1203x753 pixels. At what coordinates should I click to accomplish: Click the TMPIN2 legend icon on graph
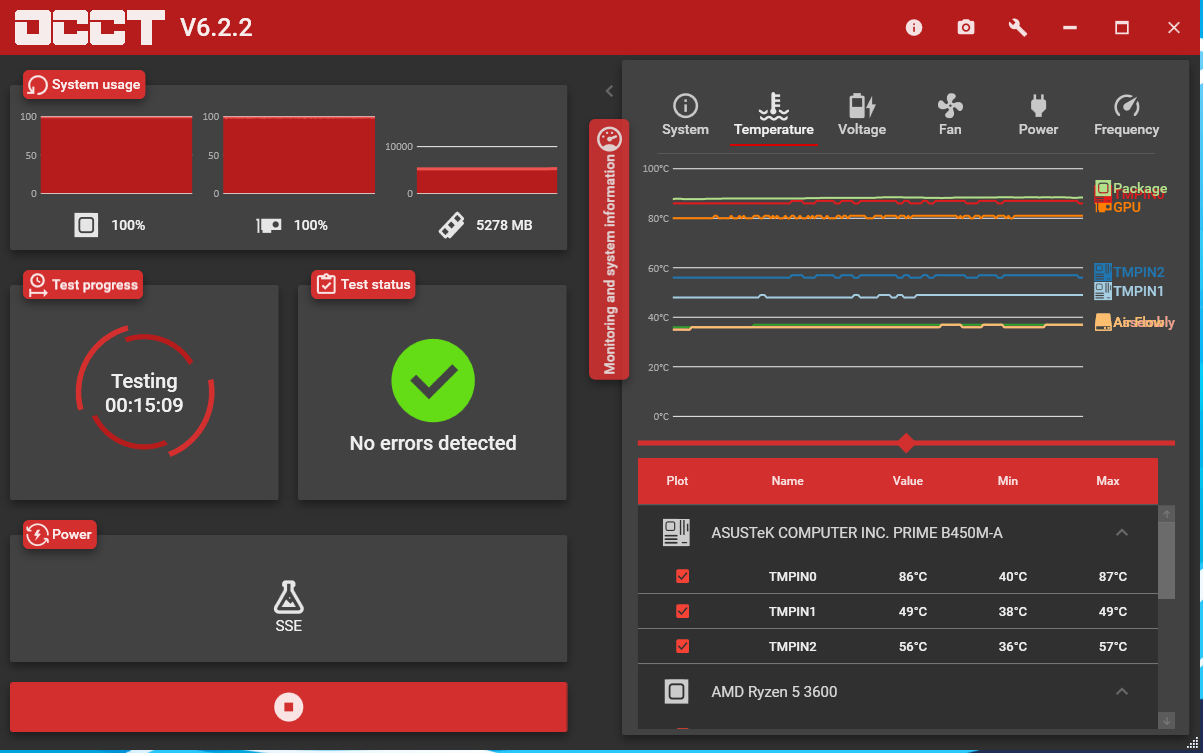pos(1102,271)
